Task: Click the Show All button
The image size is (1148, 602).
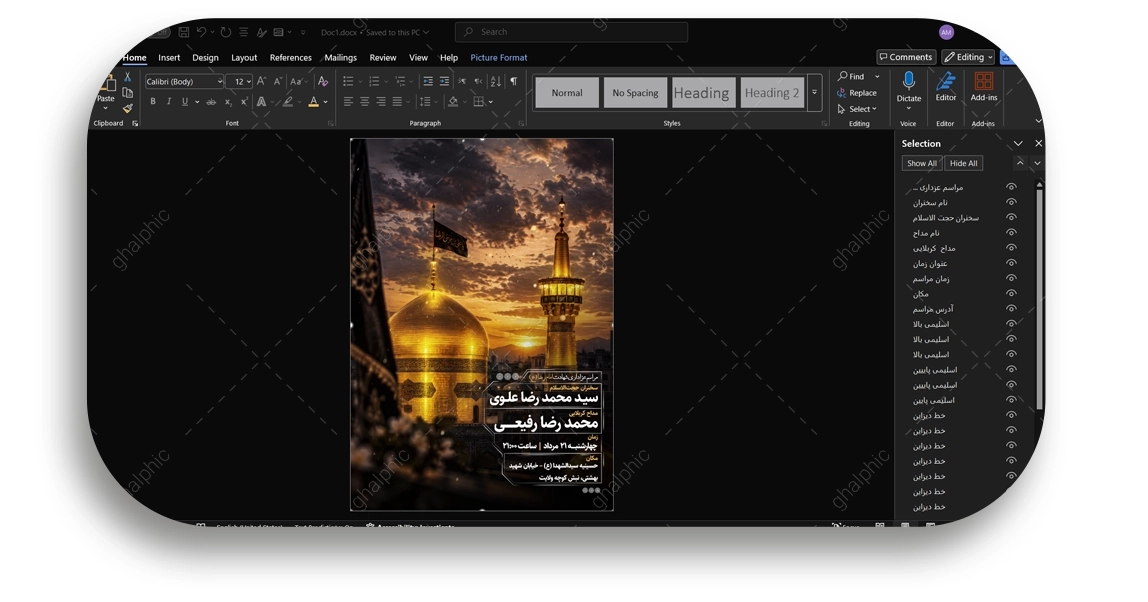Action: pyautogui.click(x=922, y=163)
